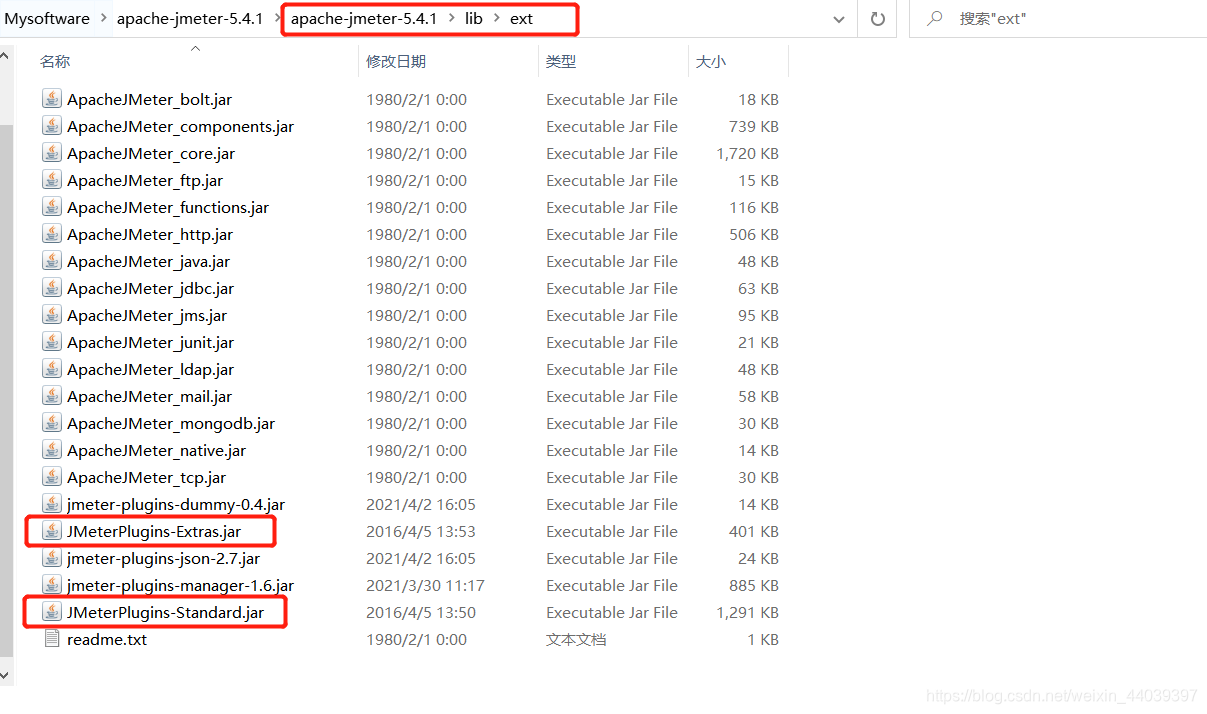This screenshot has height=714, width=1207.
Task: Select file name readme.txt
Action: [x=107, y=639]
